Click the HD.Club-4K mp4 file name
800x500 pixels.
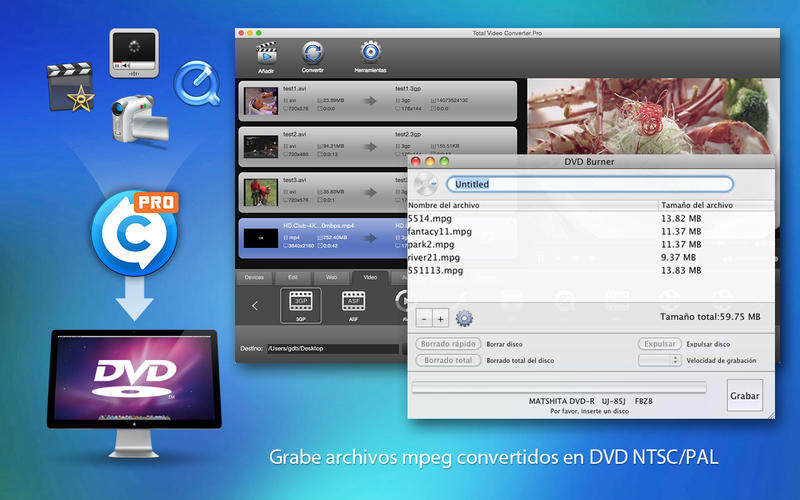point(318,226)
